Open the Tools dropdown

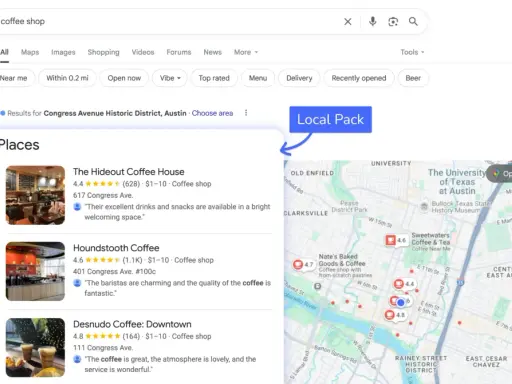click(x=412, y=52)
